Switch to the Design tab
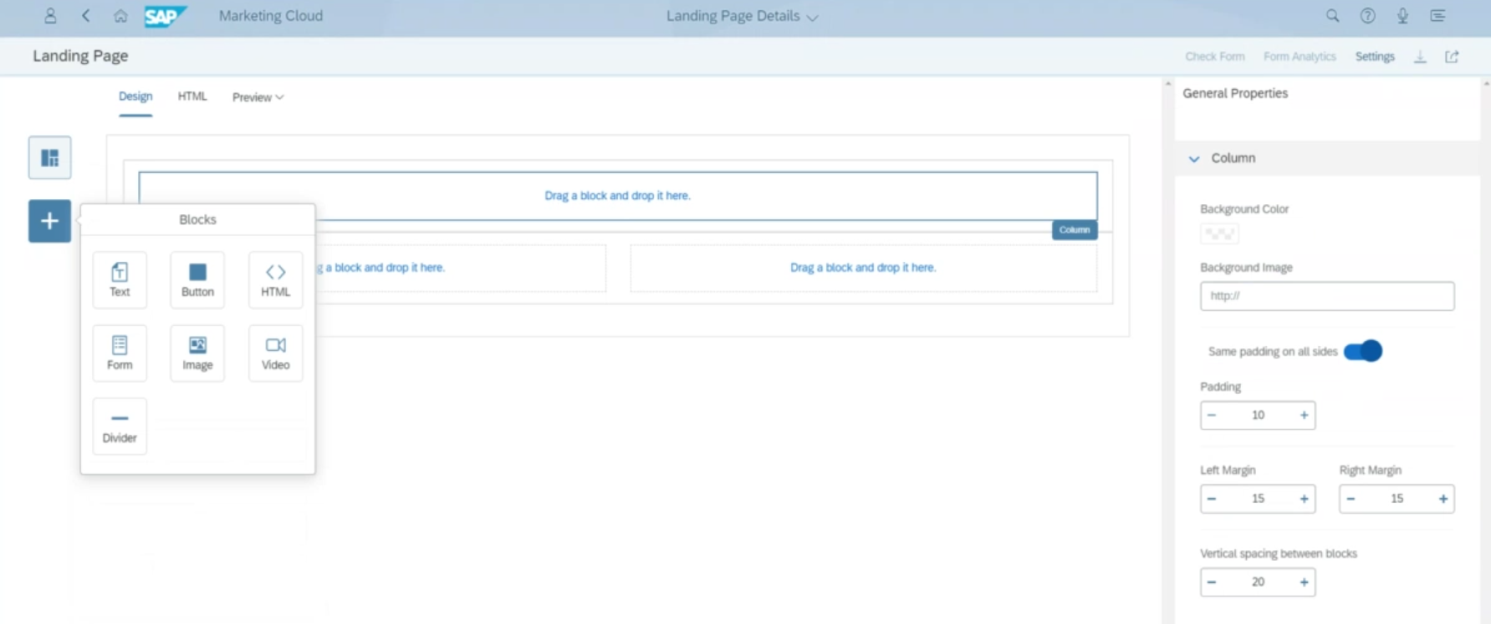 click(135, 97)
